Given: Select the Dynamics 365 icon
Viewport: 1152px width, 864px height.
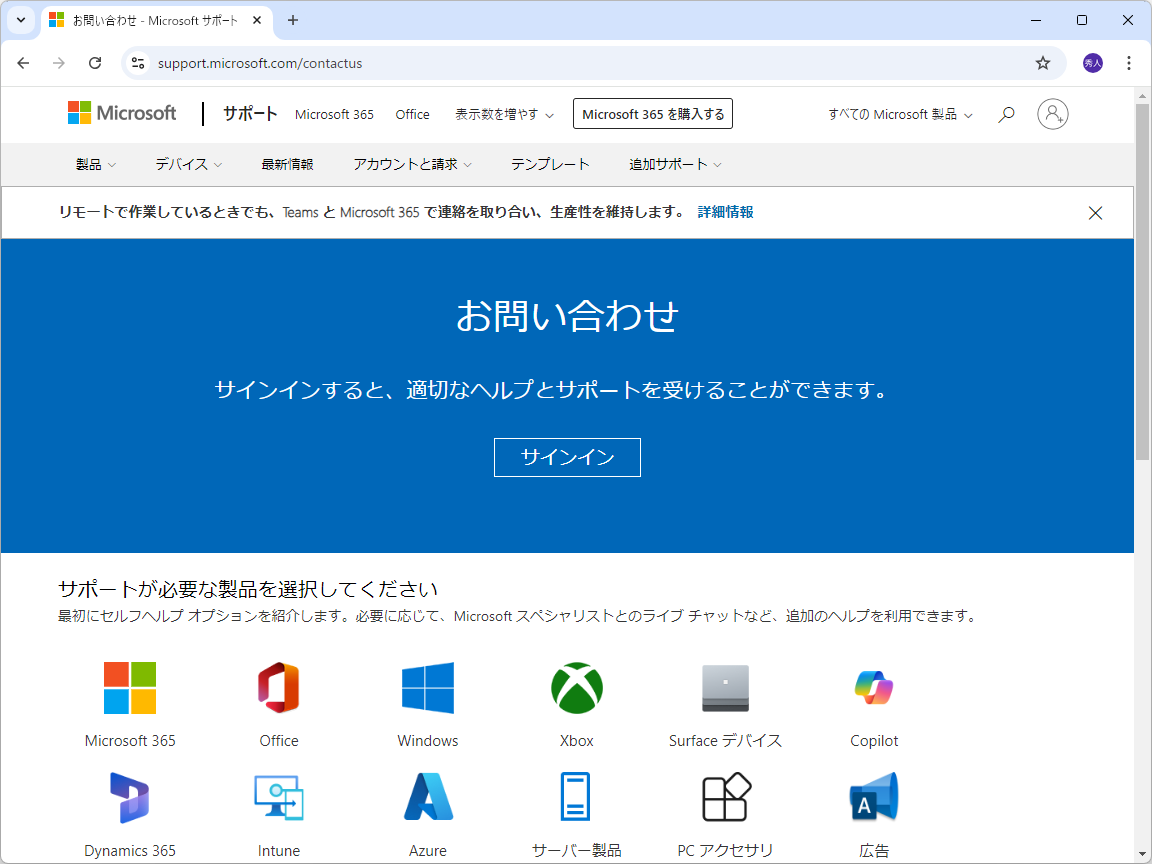Looking at the screenshot, I should 130,797.
